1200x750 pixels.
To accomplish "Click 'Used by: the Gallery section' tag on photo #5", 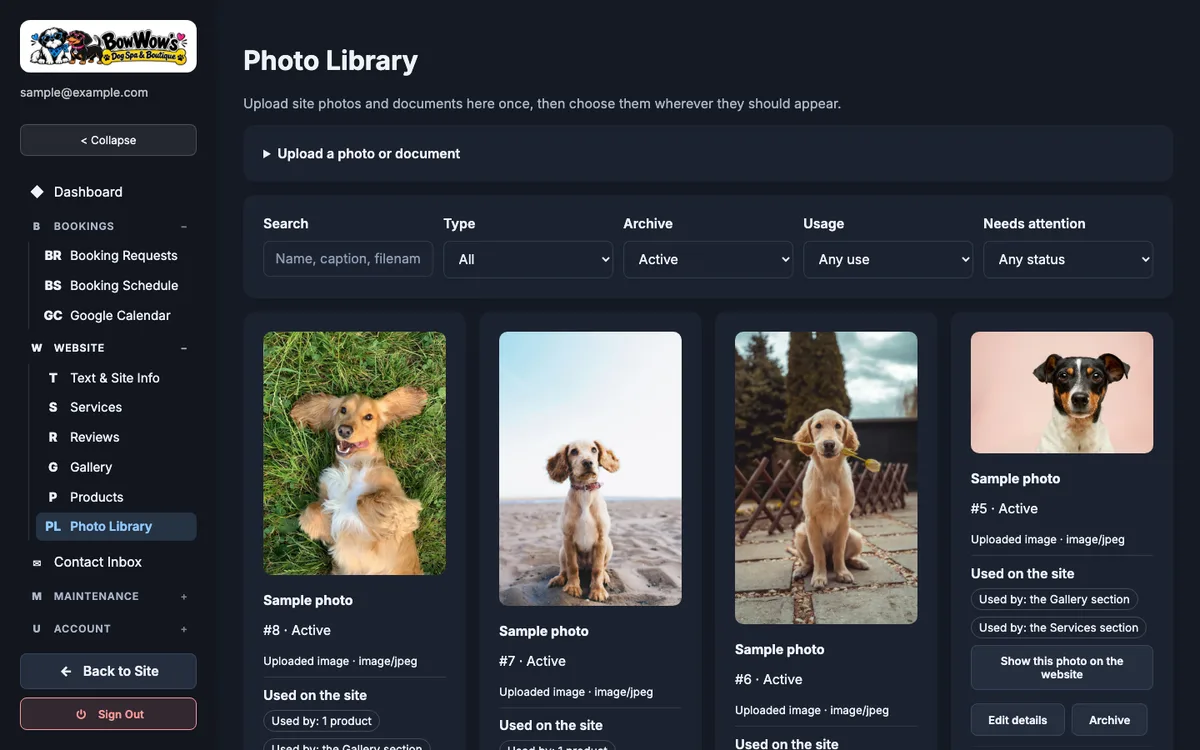I will tap(1054, 600).
